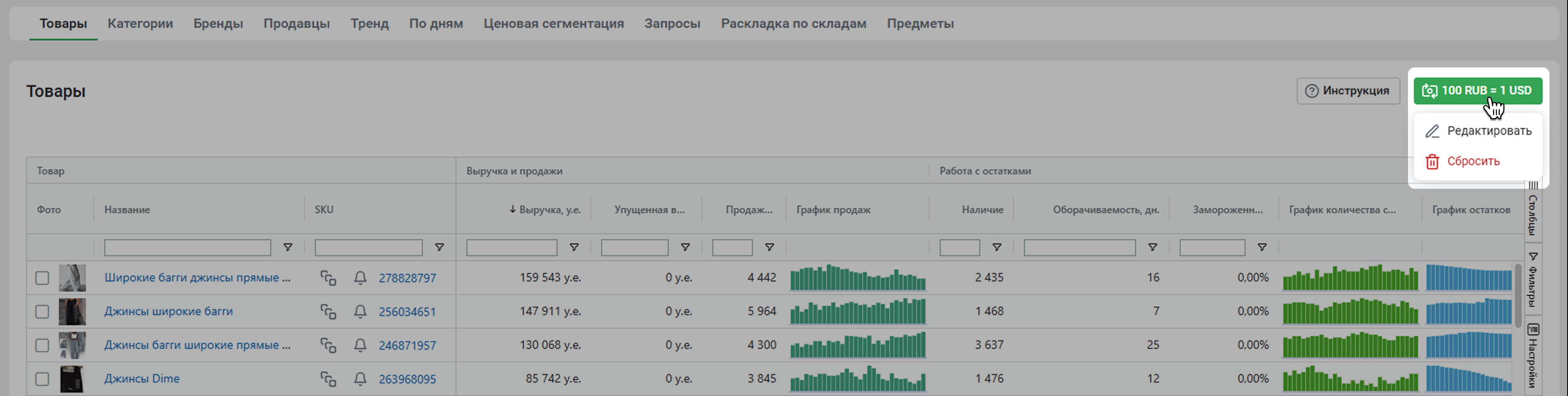Viewport: 1568px width, 396px height.
Task: Switch to the Бренды tab
Action: click(x=218, y=24)
